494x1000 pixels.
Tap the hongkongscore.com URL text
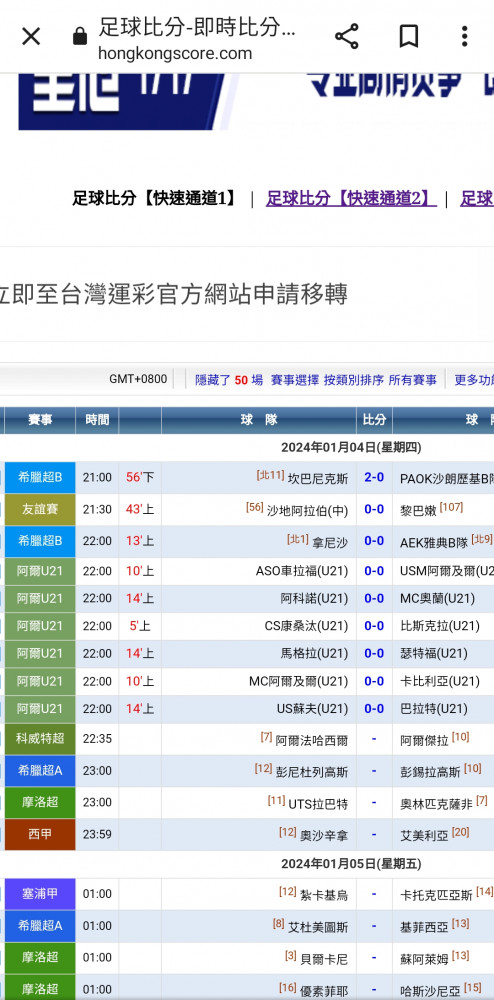(x=175, y=54)
